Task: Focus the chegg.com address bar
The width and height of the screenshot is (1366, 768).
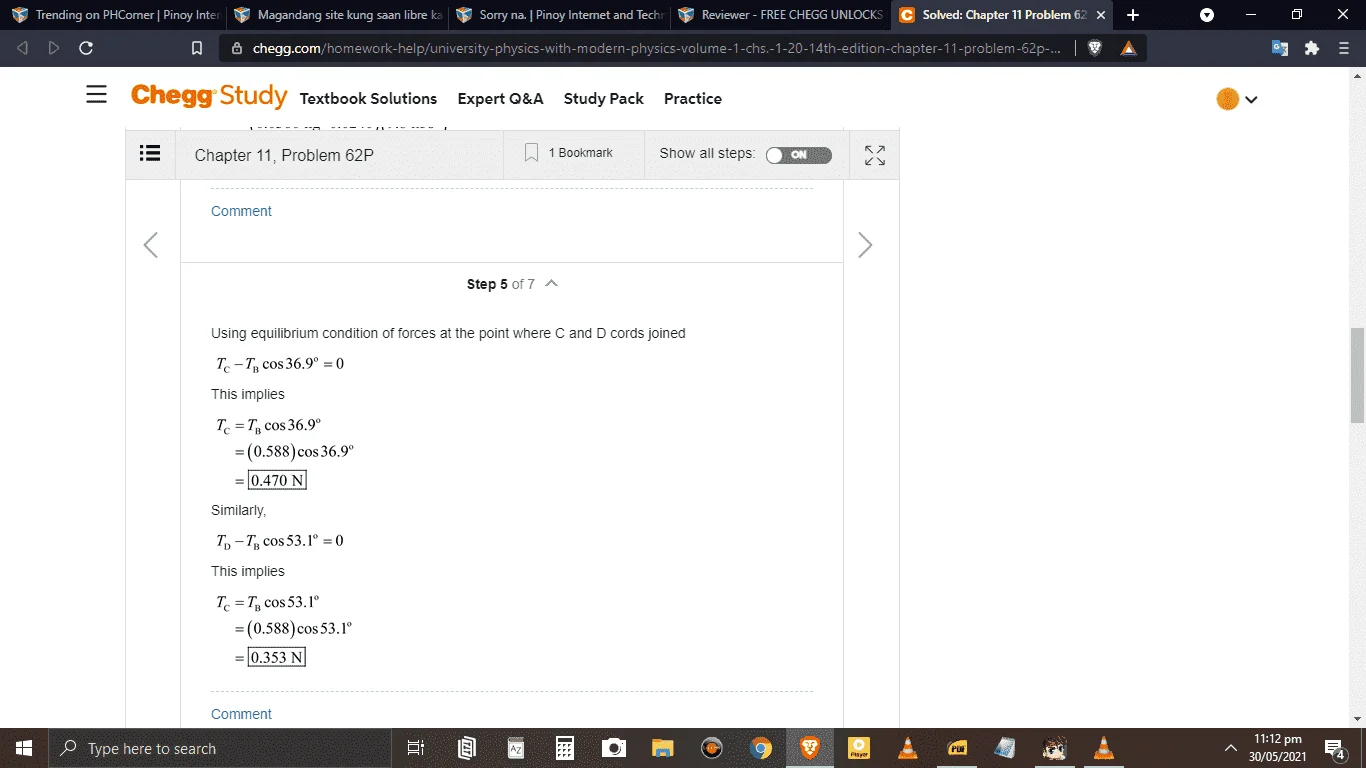Action: (x=656, y=48)
